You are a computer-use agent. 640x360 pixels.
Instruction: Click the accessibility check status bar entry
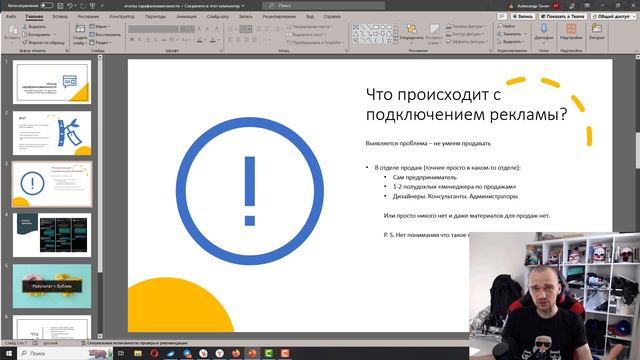tap(134, 343)
